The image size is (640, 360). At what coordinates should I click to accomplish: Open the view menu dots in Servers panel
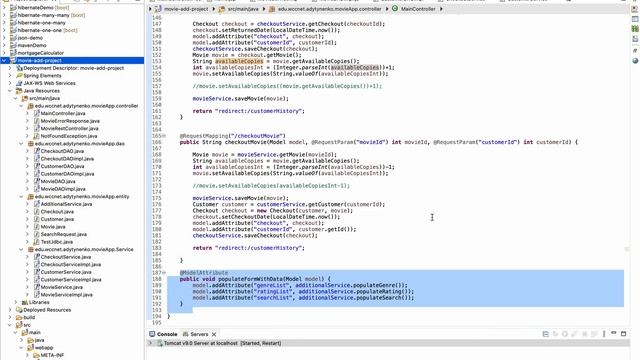(604, 334)
